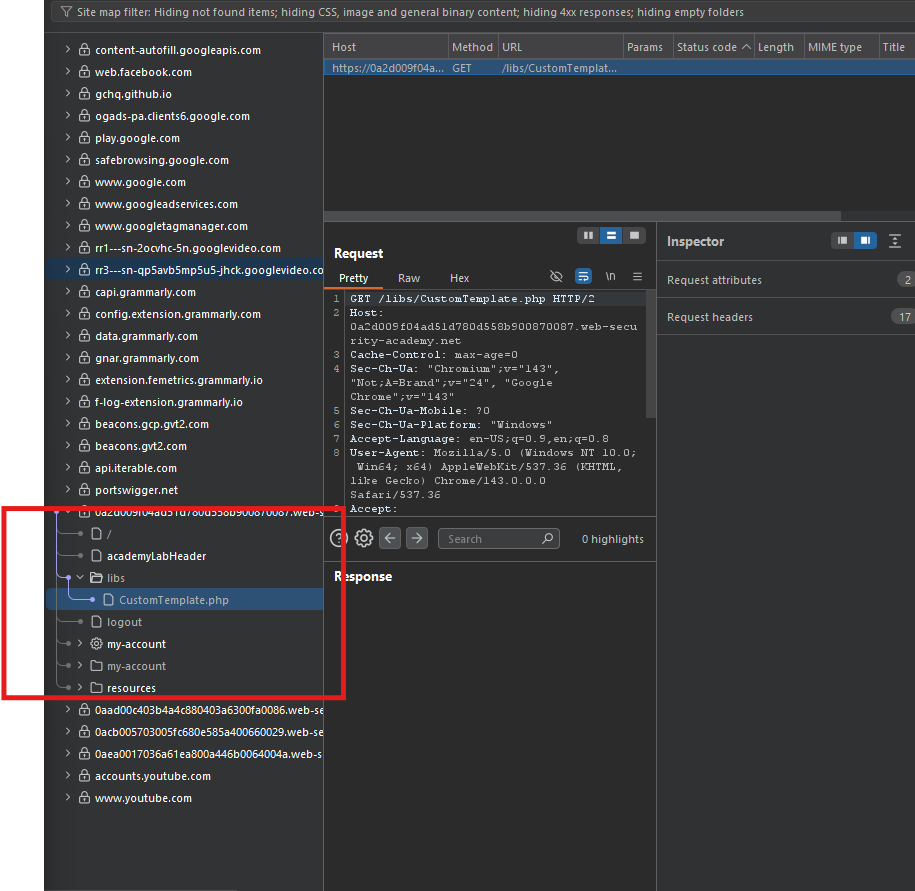
Task: Click the request editor vertical scrollbar
Action: (651, 355)
